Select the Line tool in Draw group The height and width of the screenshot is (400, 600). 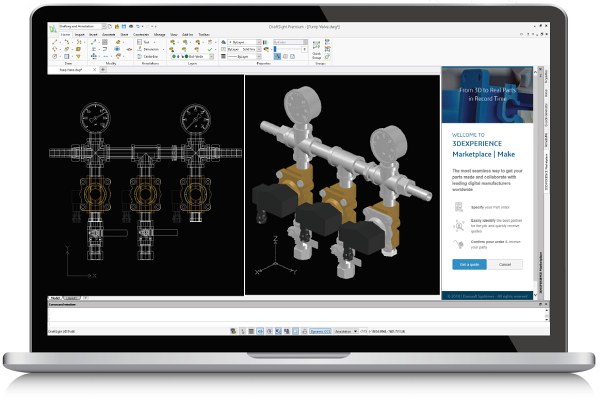click(x=55, y=42)
